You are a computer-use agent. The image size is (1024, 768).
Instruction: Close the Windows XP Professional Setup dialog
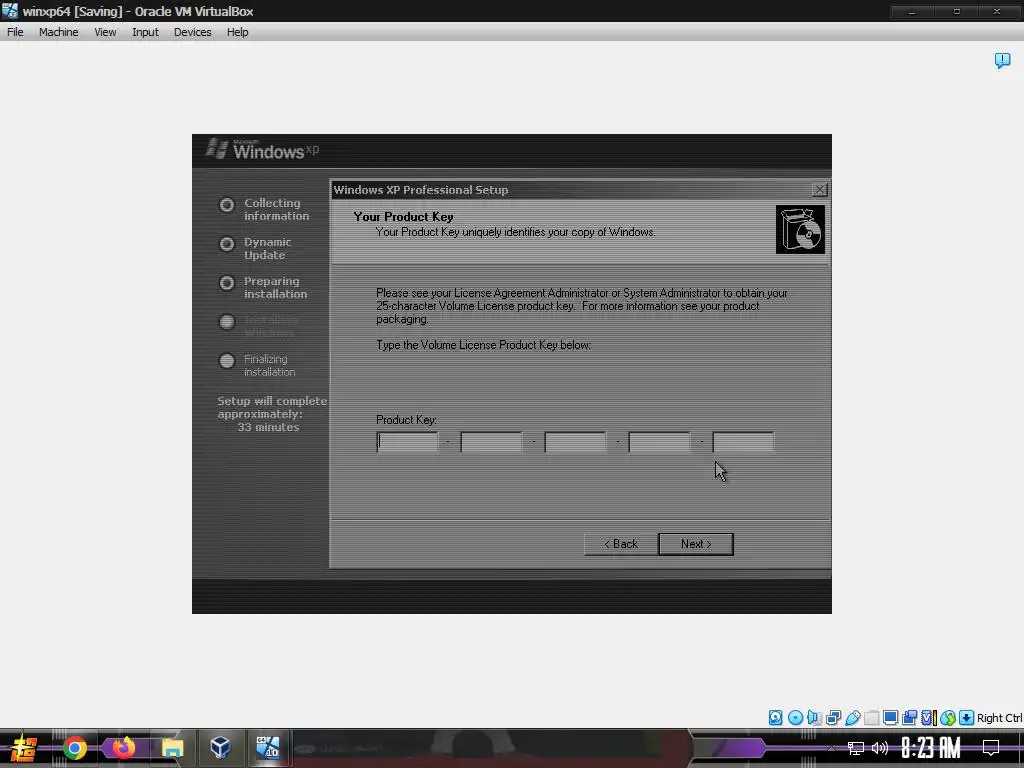pyautogui.click(x=819, y=189)
